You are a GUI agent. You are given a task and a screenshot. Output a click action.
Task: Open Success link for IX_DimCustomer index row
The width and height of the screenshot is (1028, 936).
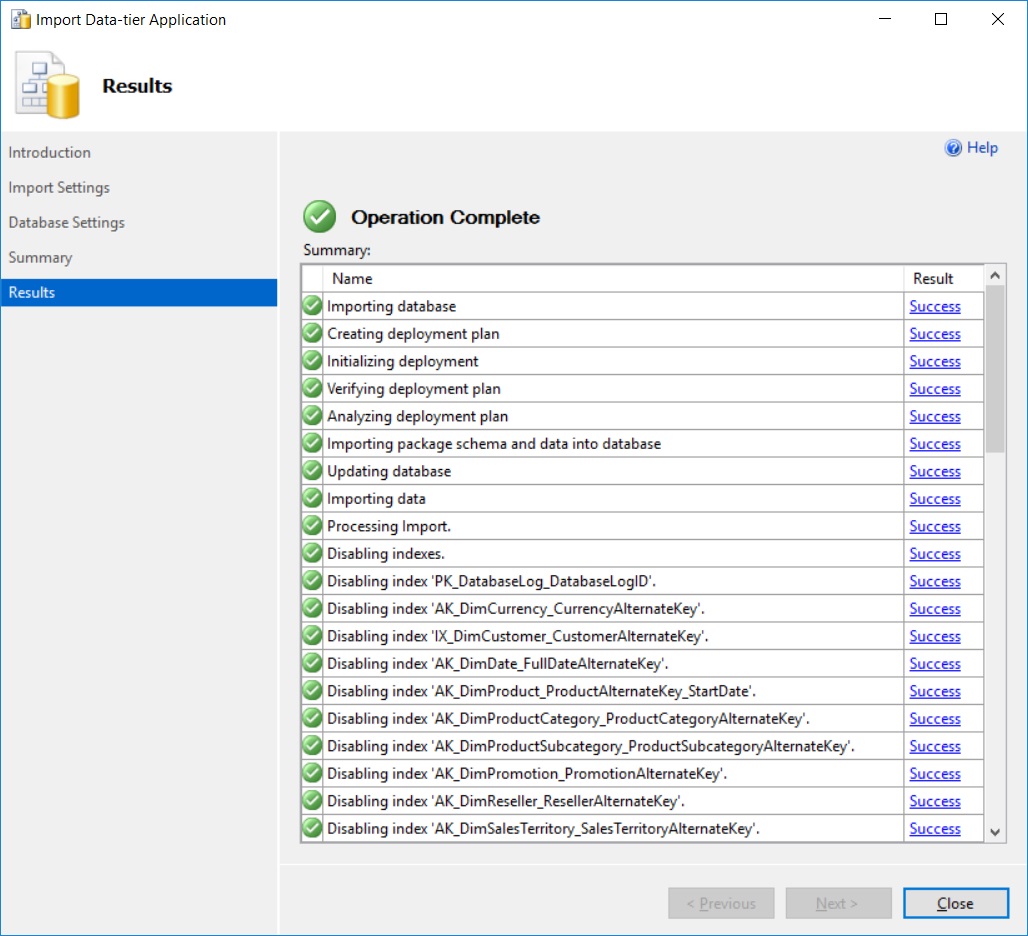tap(935, 636)
